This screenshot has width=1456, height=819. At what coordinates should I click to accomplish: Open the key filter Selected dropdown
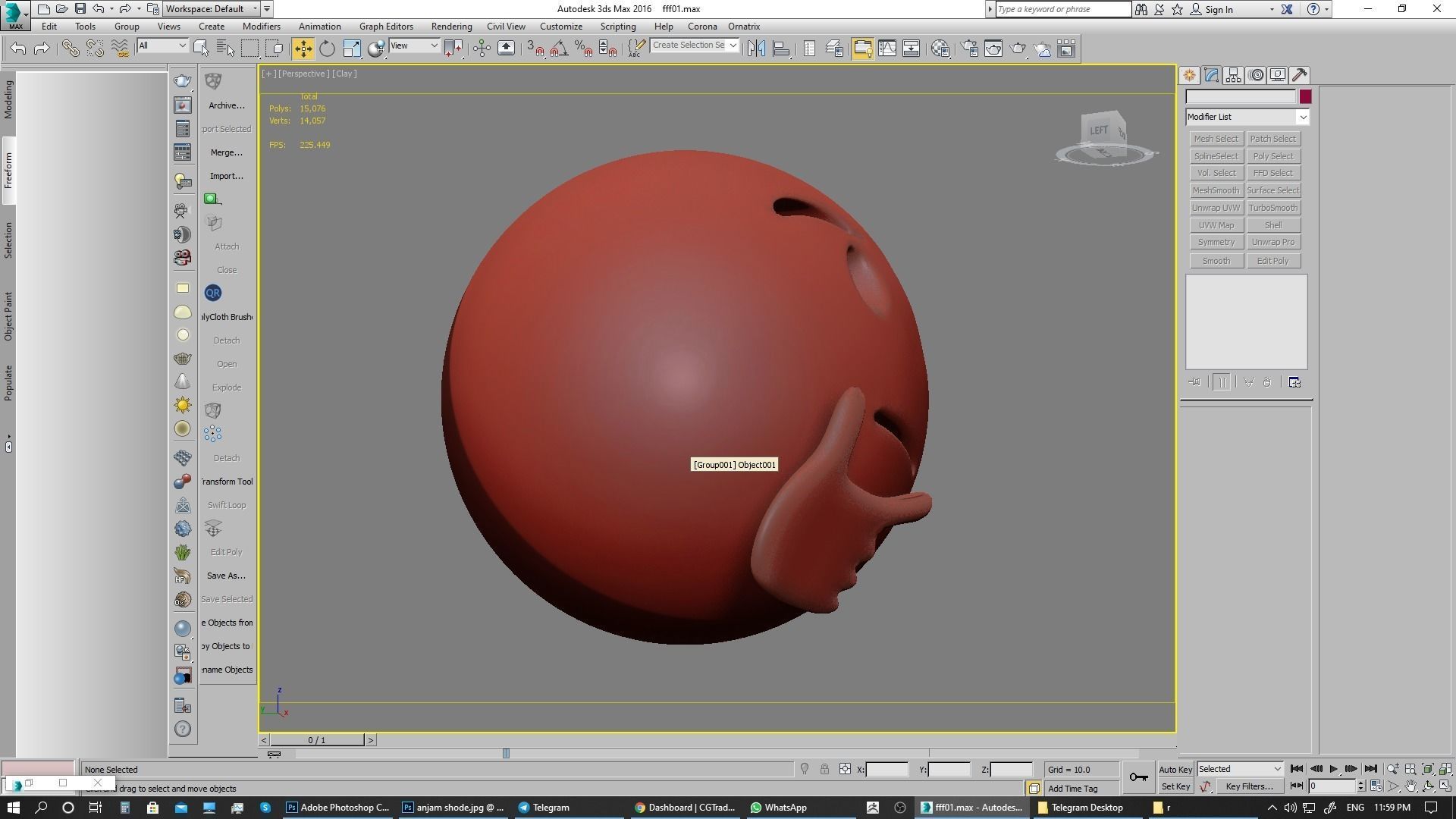tap(1240, 769)
